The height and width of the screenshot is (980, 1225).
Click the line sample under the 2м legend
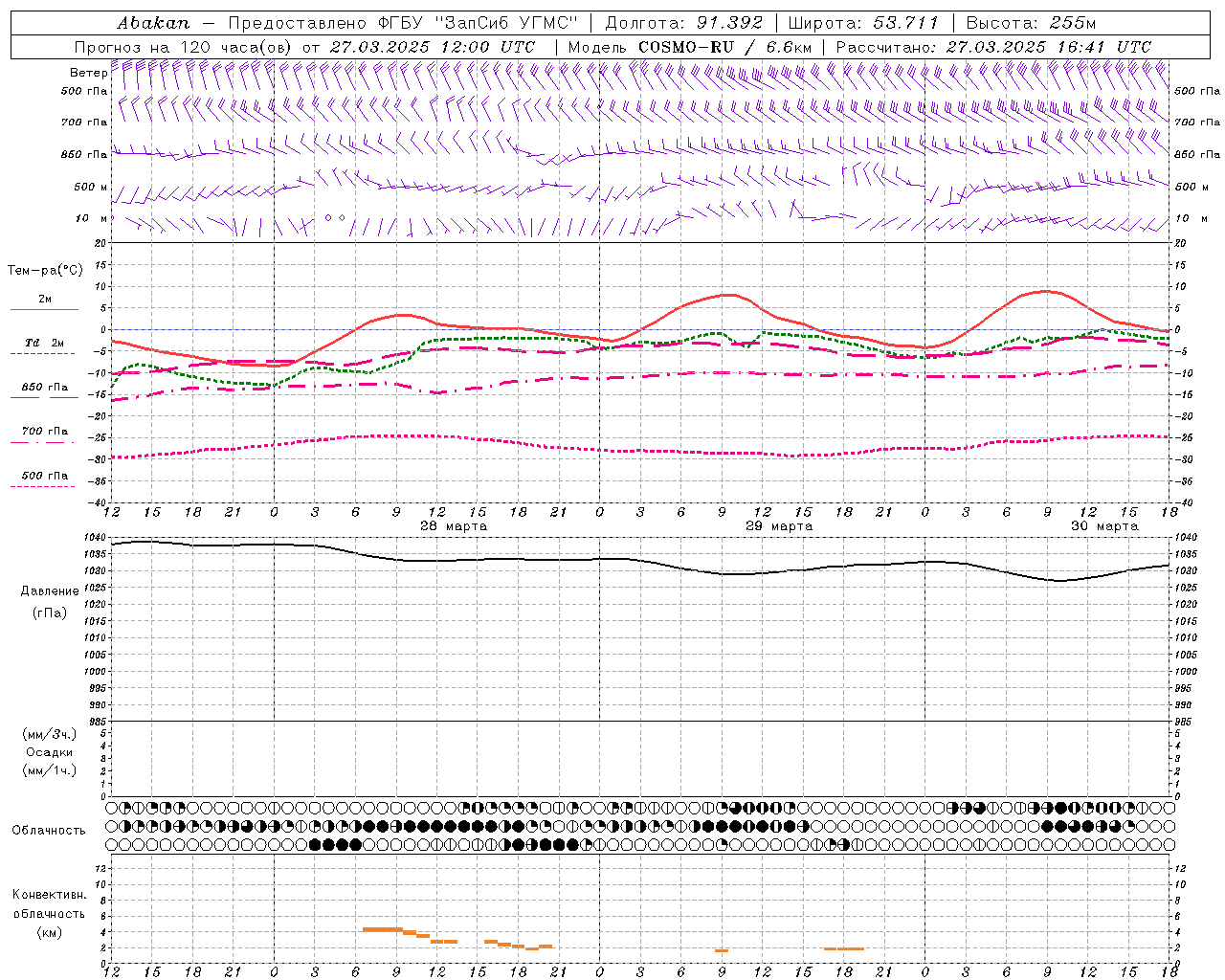click(44, 310)
